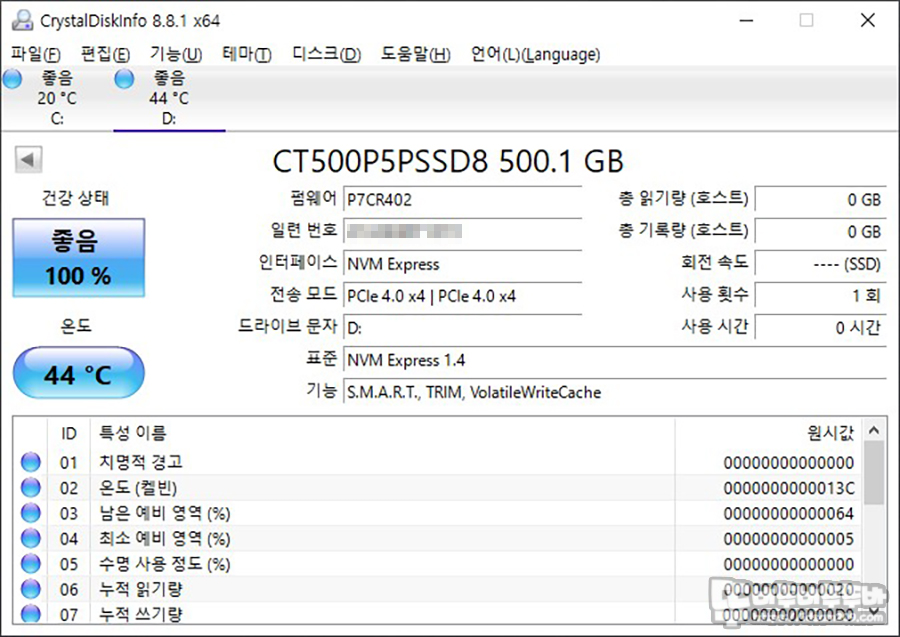Close the CrystalDiskInfo window
Image resolution: width=900 pixels, height=637 pixels.
point(868,21)
